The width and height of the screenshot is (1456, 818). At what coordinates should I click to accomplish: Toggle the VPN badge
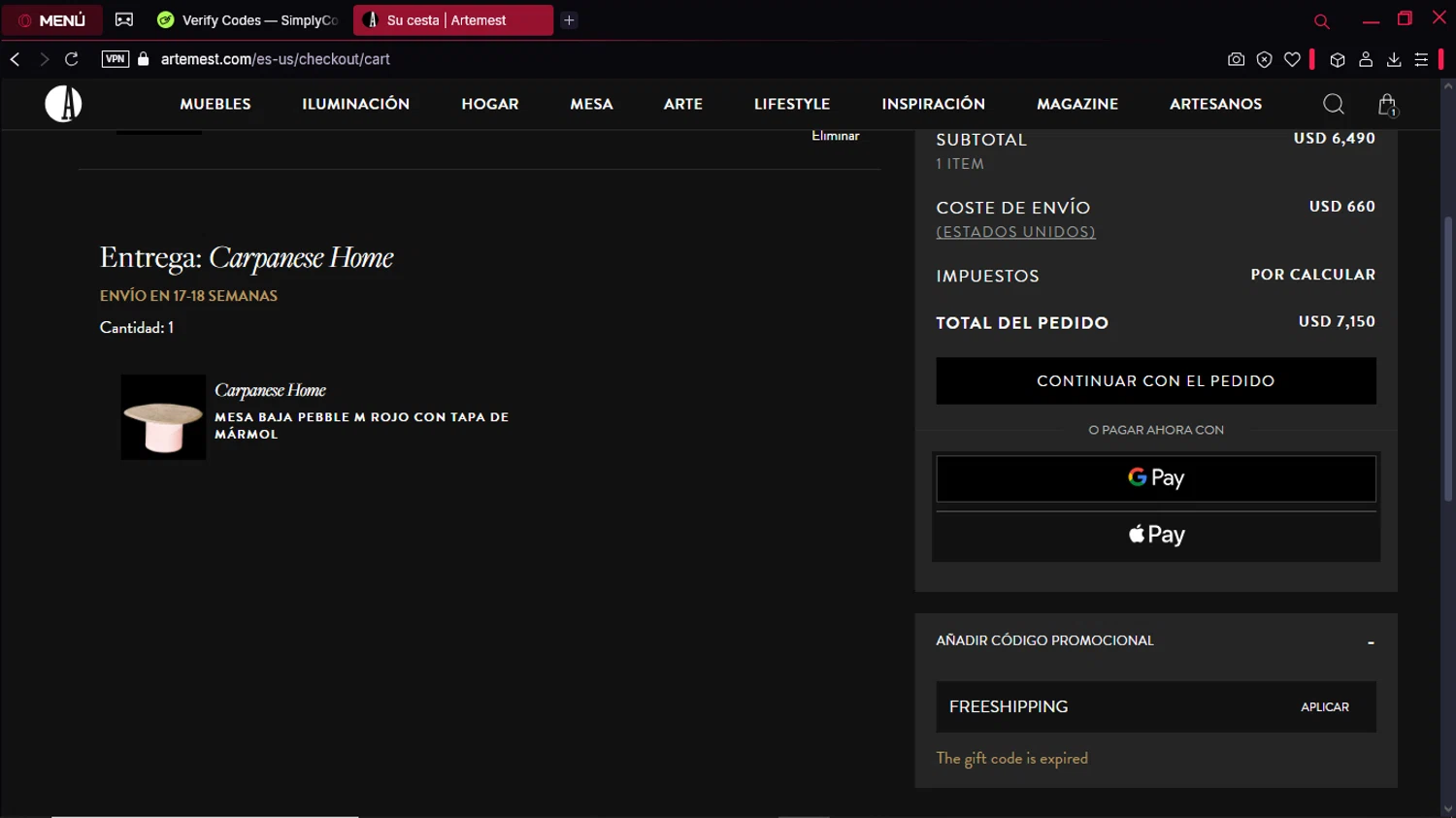click(x=116, y=59)
